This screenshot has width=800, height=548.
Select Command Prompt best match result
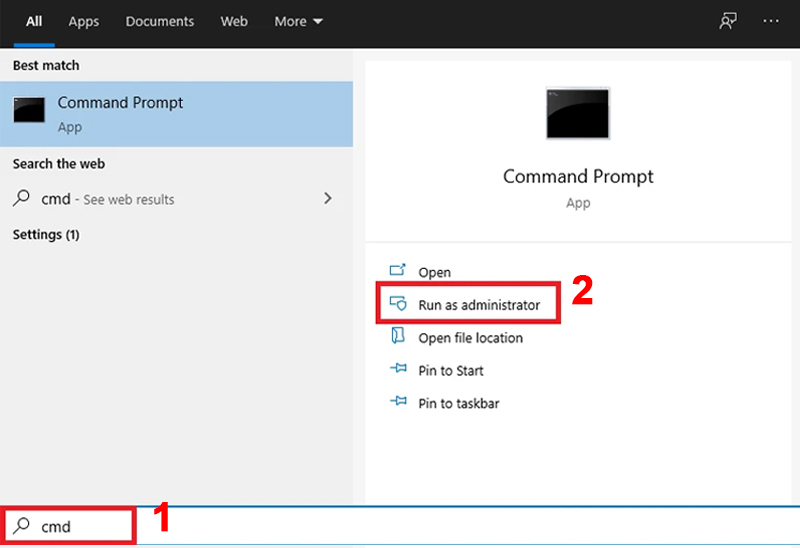(x=177, y=114)
